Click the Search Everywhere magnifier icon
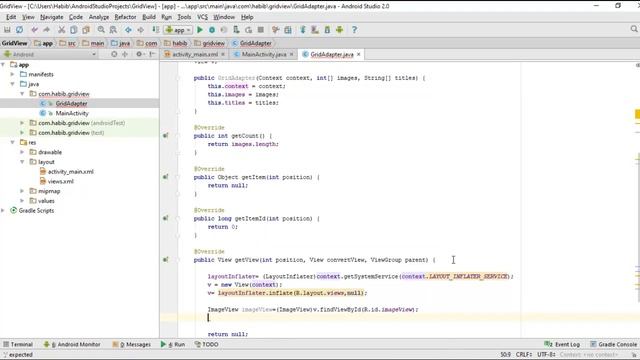Viewport: 640px width, 360px height. [x=634, y=29]
